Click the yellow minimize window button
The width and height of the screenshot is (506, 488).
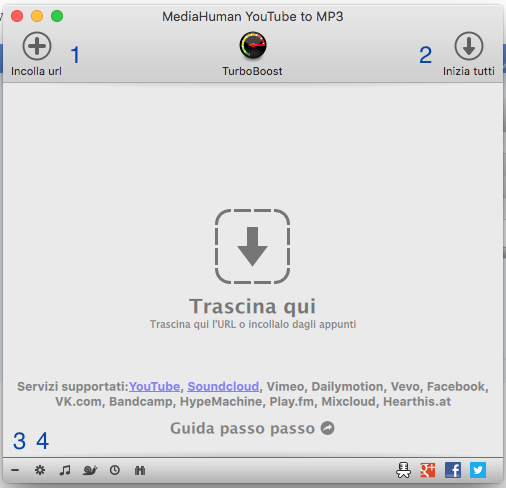point(37,16)
